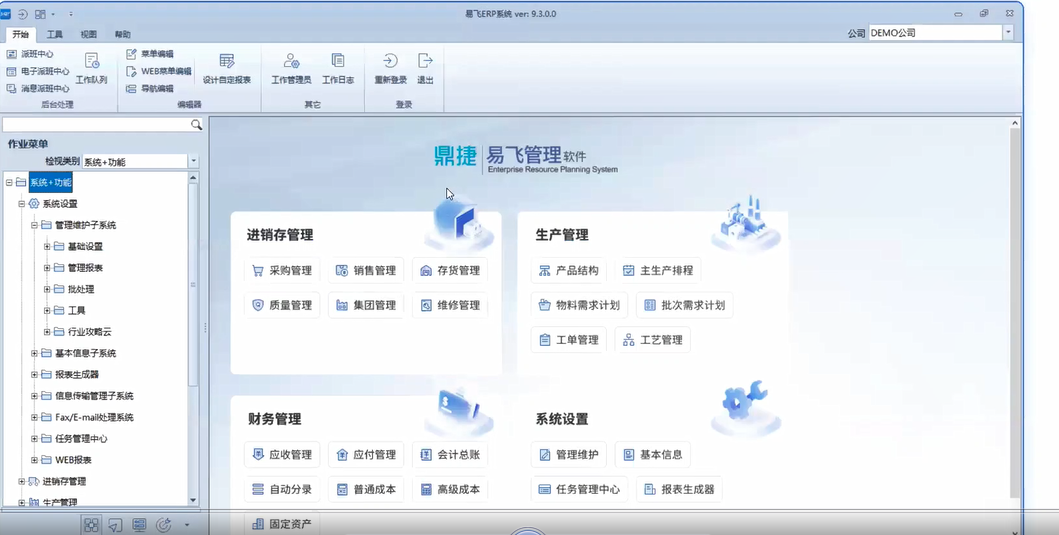Open the 工作队列 work queue
Viewport: 1059px width, 535px height.
[91, 68]
